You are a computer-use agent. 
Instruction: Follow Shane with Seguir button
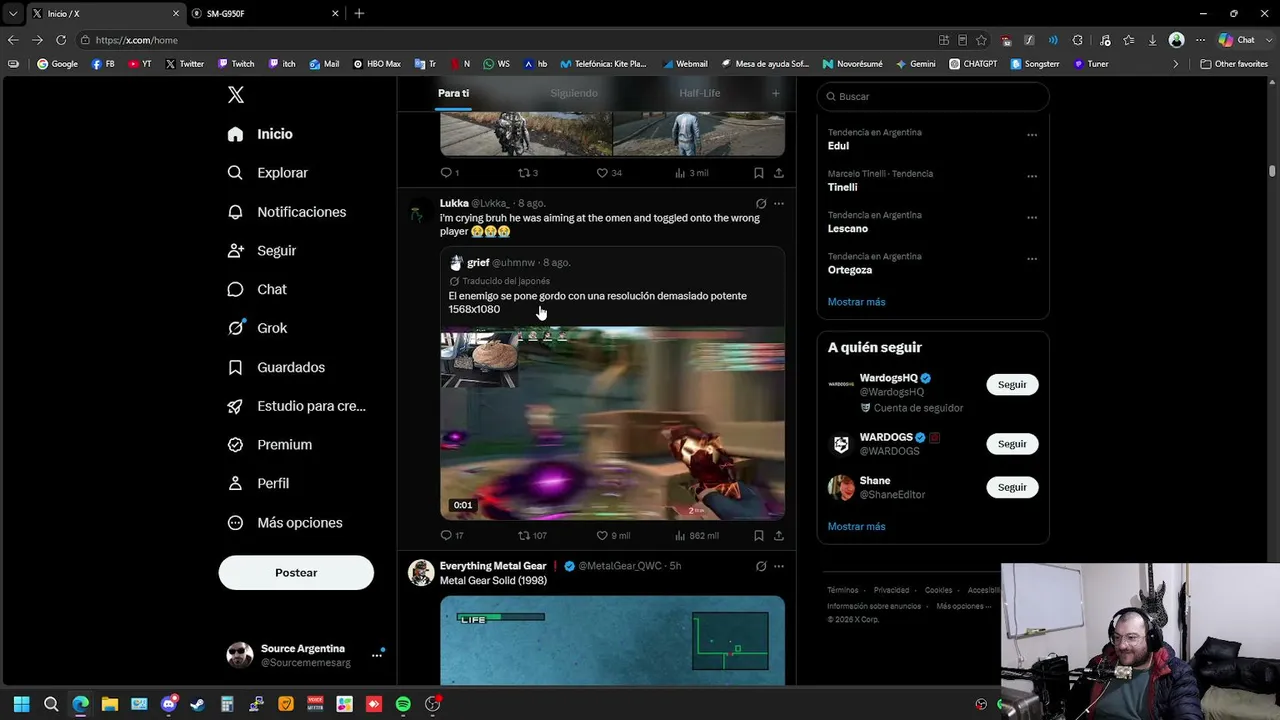[x=1012, y=487]
